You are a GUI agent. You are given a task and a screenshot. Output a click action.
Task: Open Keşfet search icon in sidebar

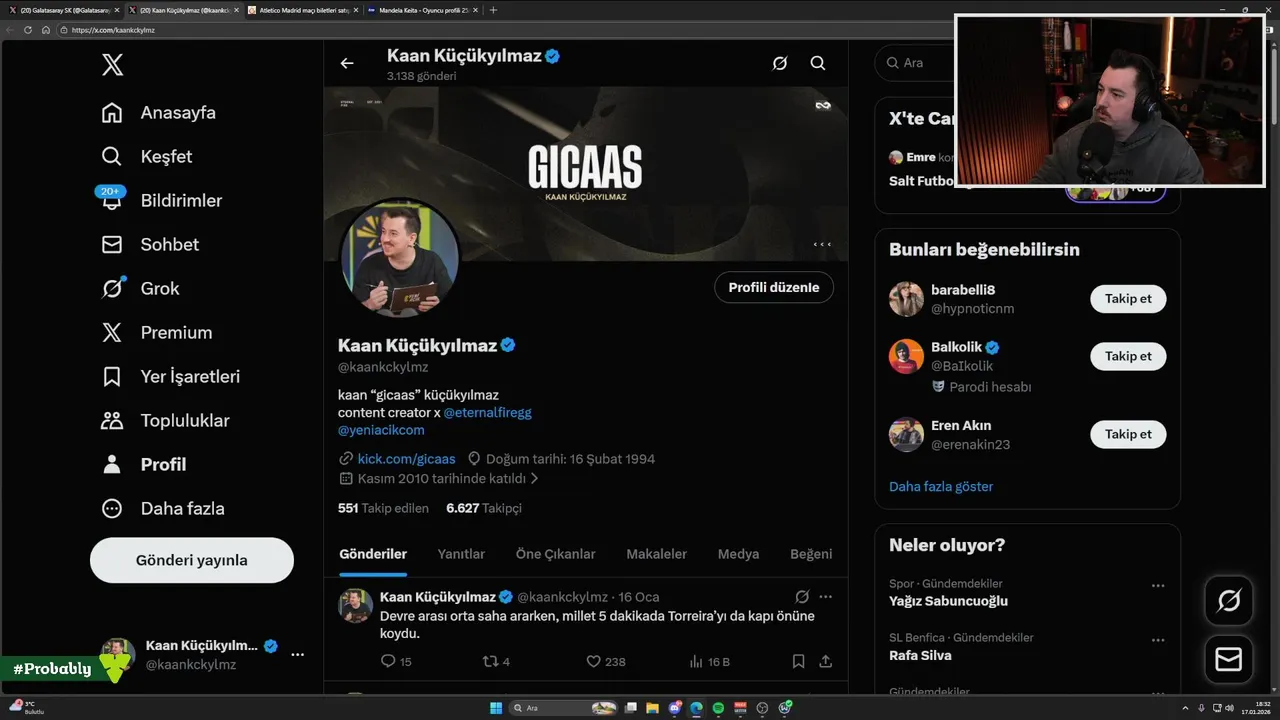click(x=112, y=157)
